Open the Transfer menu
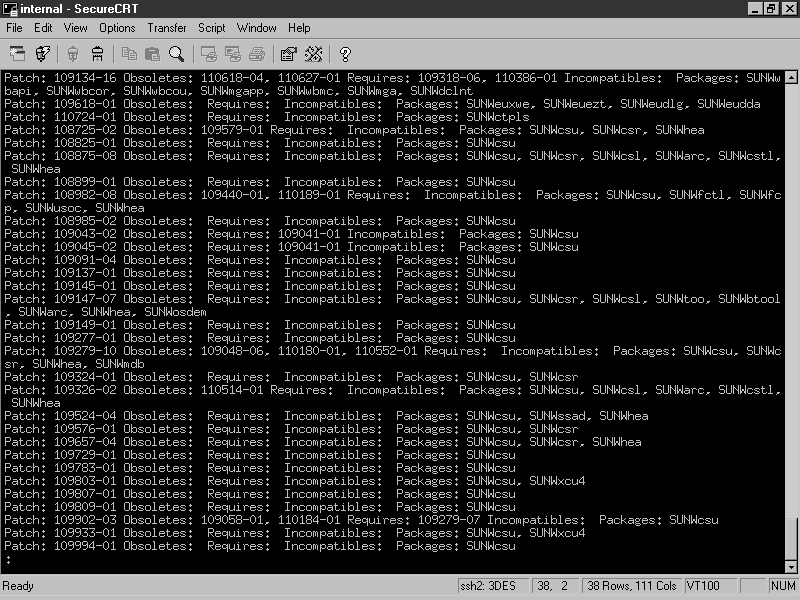The height and width of the screenshot is (600, 800). 166,28
